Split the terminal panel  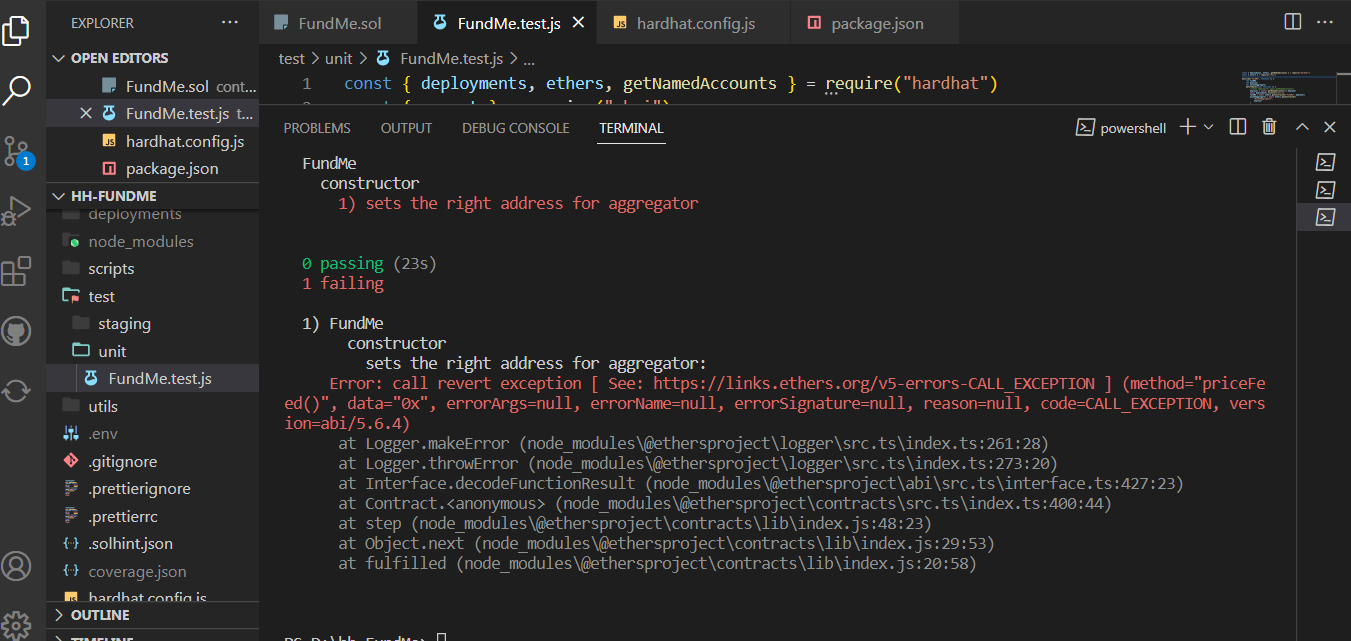(x=1237, y=127)
